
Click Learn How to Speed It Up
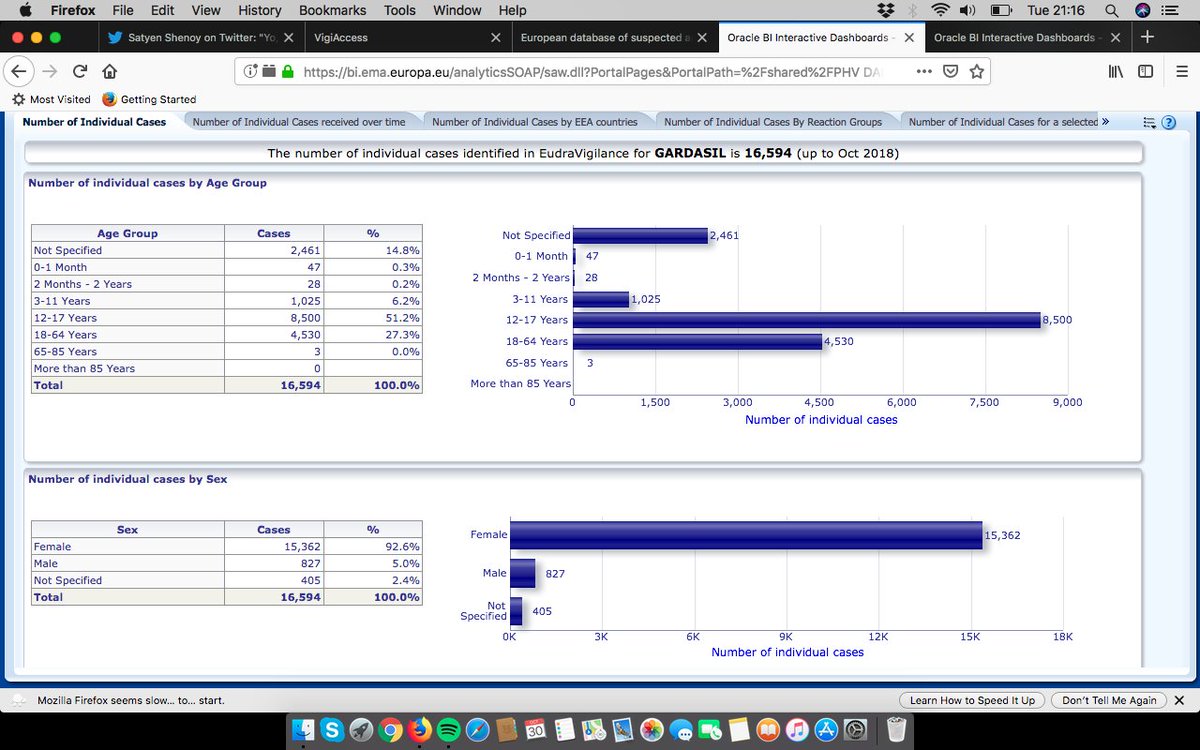(972, 700)
